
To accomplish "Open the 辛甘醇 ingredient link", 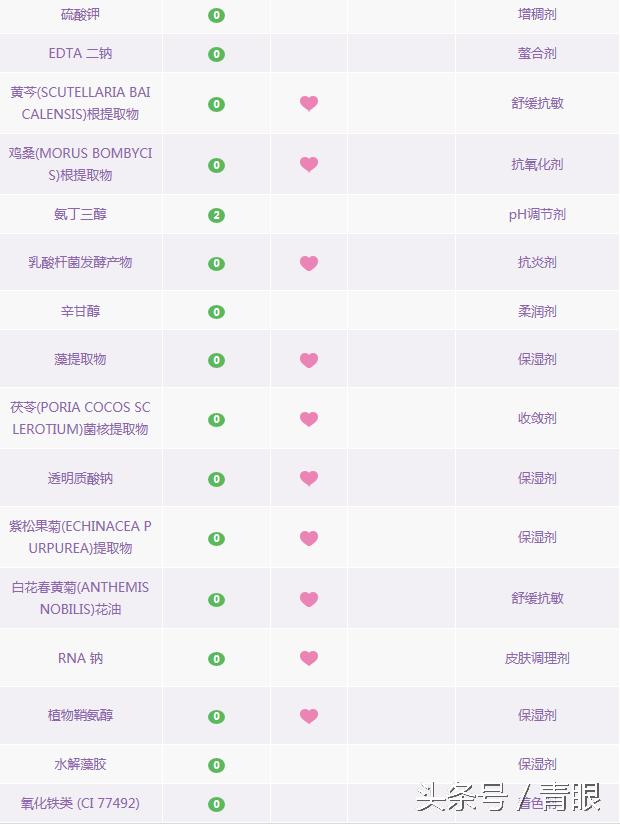I will coord(80,311).
